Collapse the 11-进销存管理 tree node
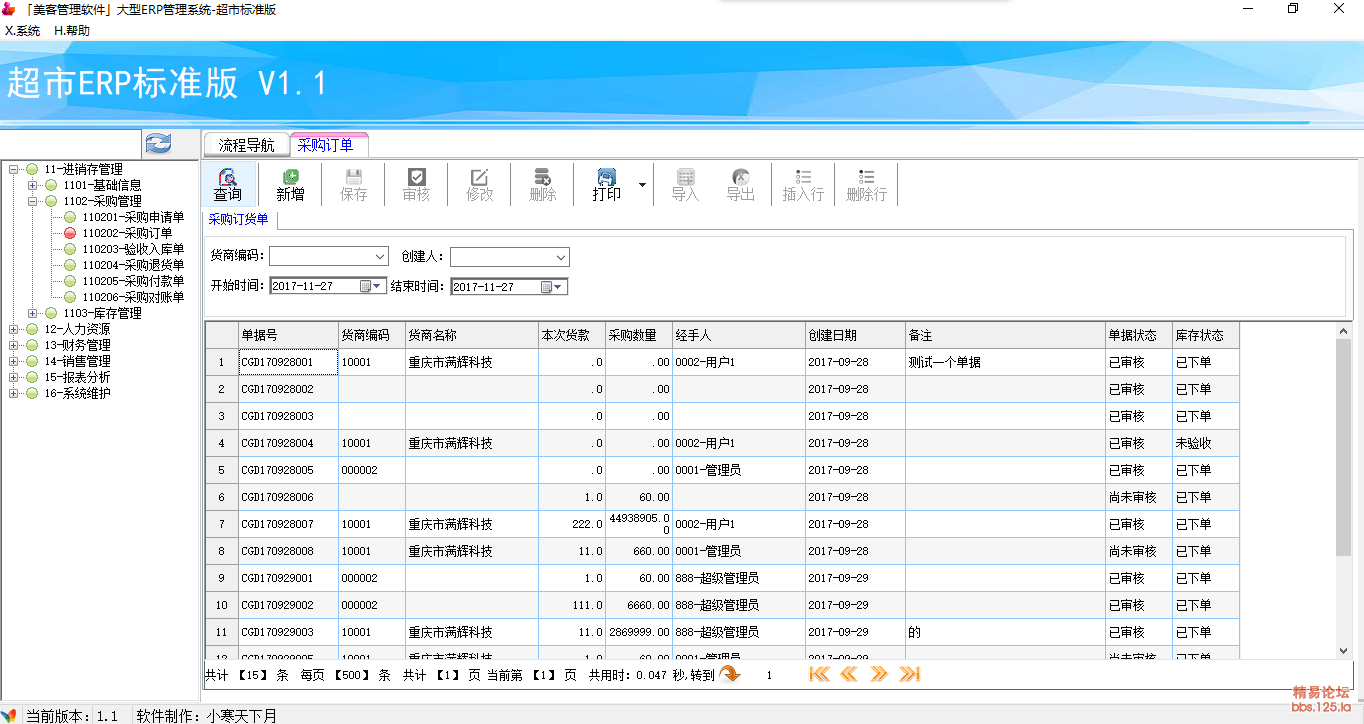The height and width of the screenshot is (724, 1364). coord(14,169)
